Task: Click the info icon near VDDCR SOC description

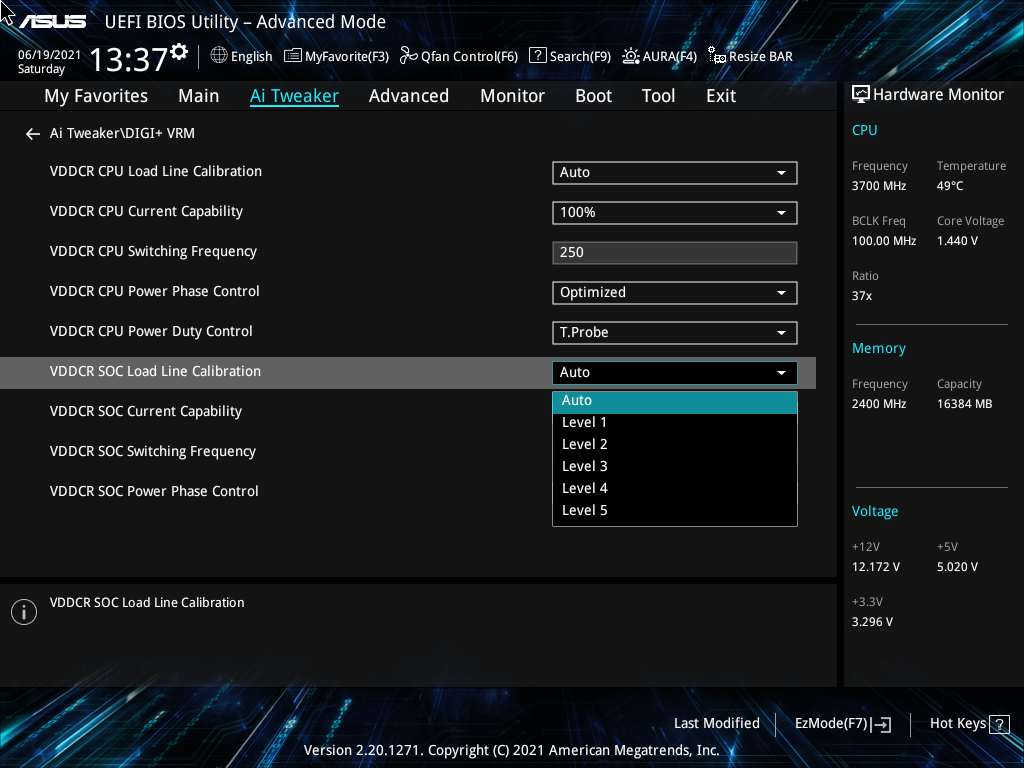Action: click(23, 611)
